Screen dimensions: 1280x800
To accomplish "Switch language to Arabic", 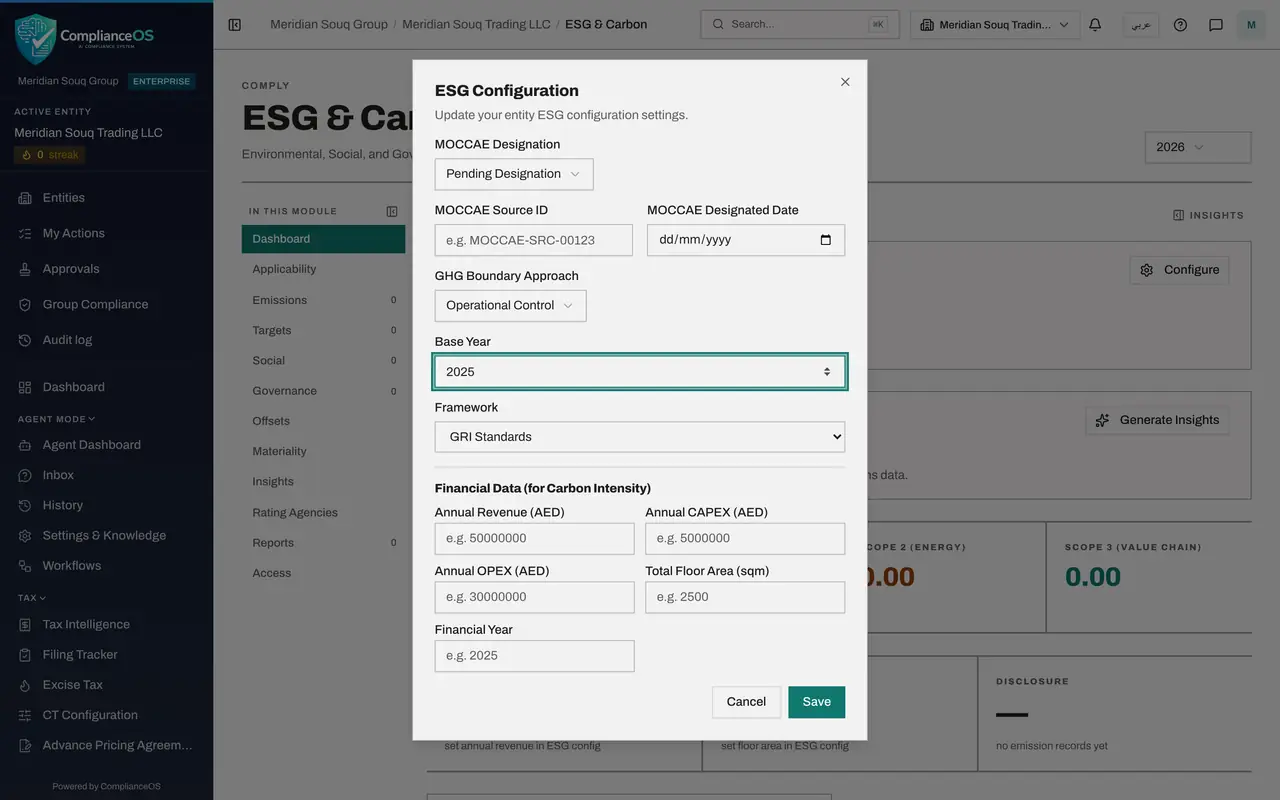I will pos(1140,24).
